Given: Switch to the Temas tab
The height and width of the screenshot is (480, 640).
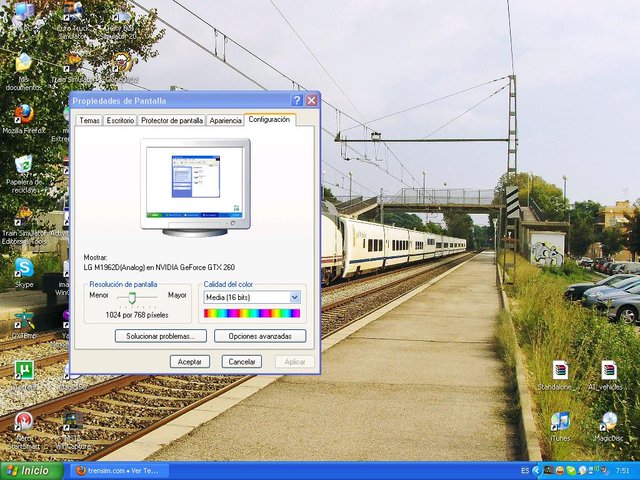Looking at the screenshot, I should pyautogui.click(x=89, y=121).
